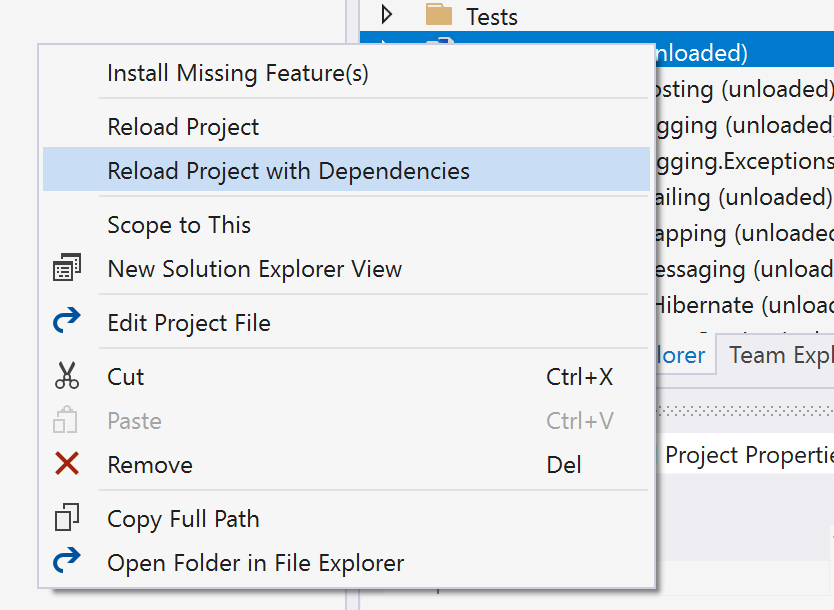Select Reload Project with Dependencies

(288, 171)
